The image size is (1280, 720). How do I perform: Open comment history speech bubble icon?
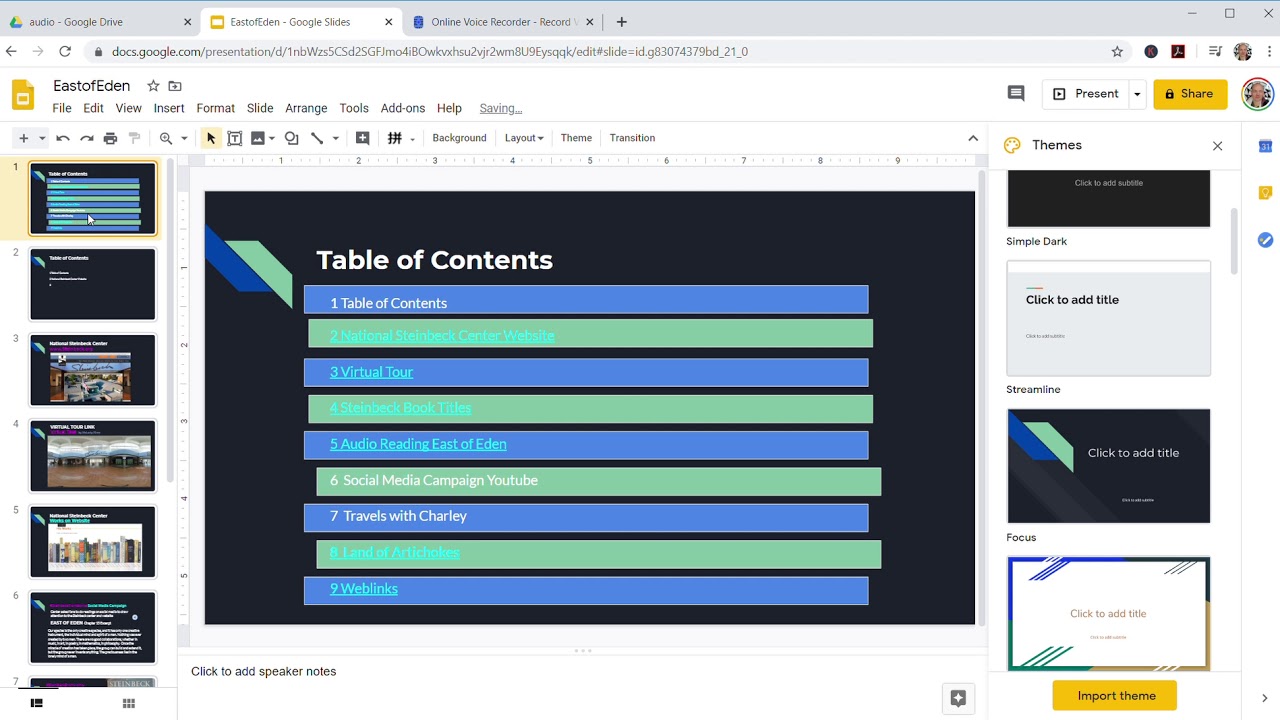pos(1016,93)
